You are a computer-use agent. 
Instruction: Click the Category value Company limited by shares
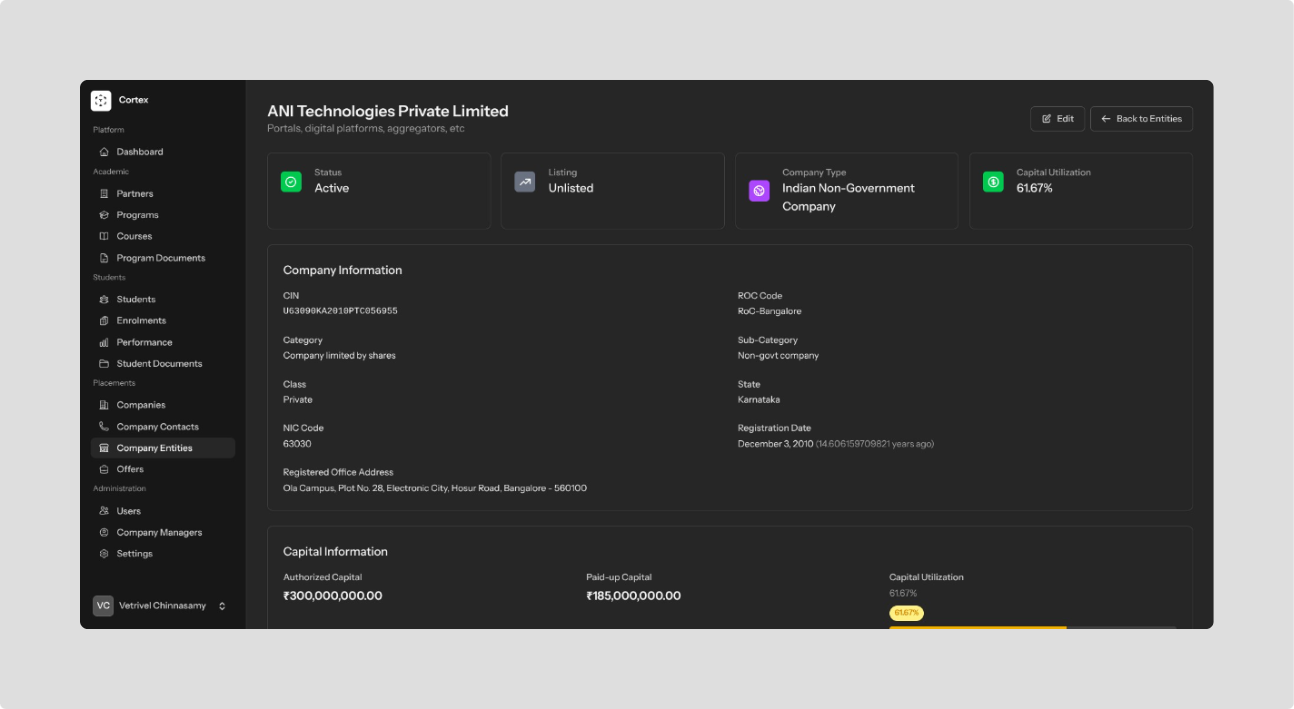pyautogui.click(x=340, y=356)
